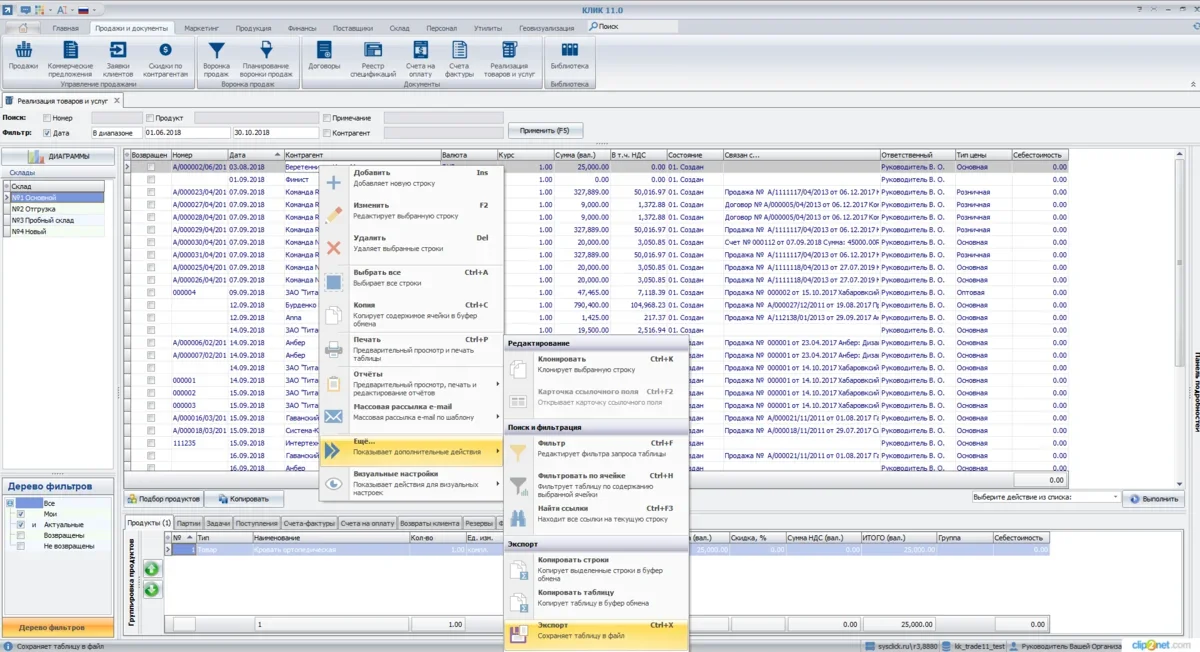Switch to the Маркетинг ribbon tab
This screenshot has width=1200, height=652.
point(204,28)
